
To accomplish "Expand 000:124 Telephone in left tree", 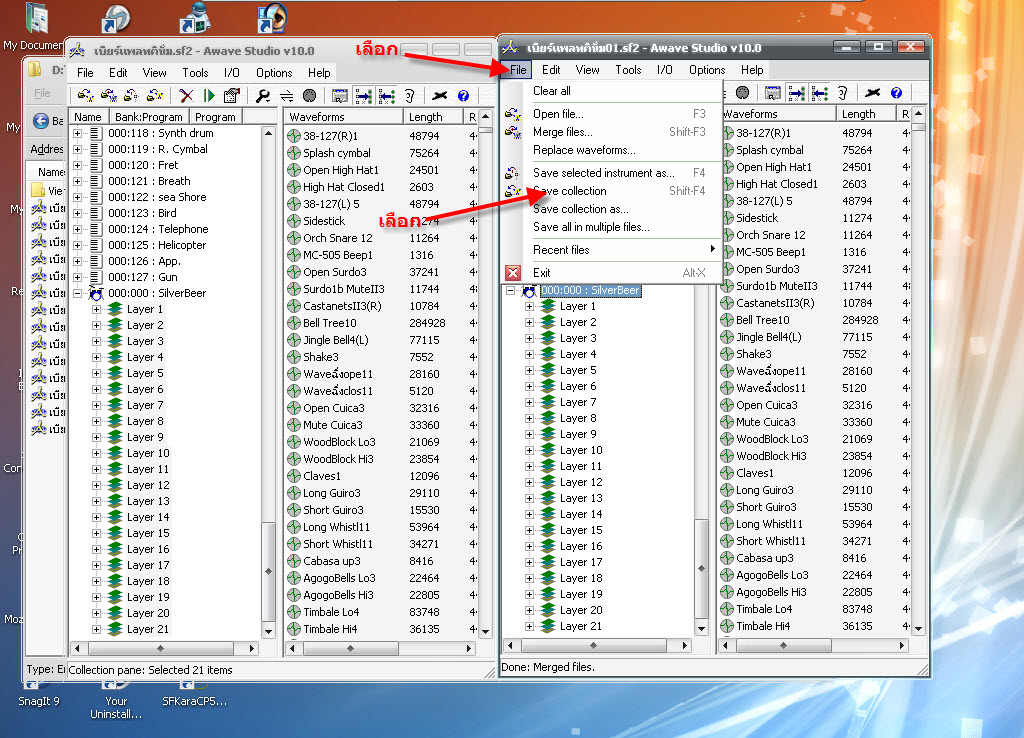I will coord(78,229).
